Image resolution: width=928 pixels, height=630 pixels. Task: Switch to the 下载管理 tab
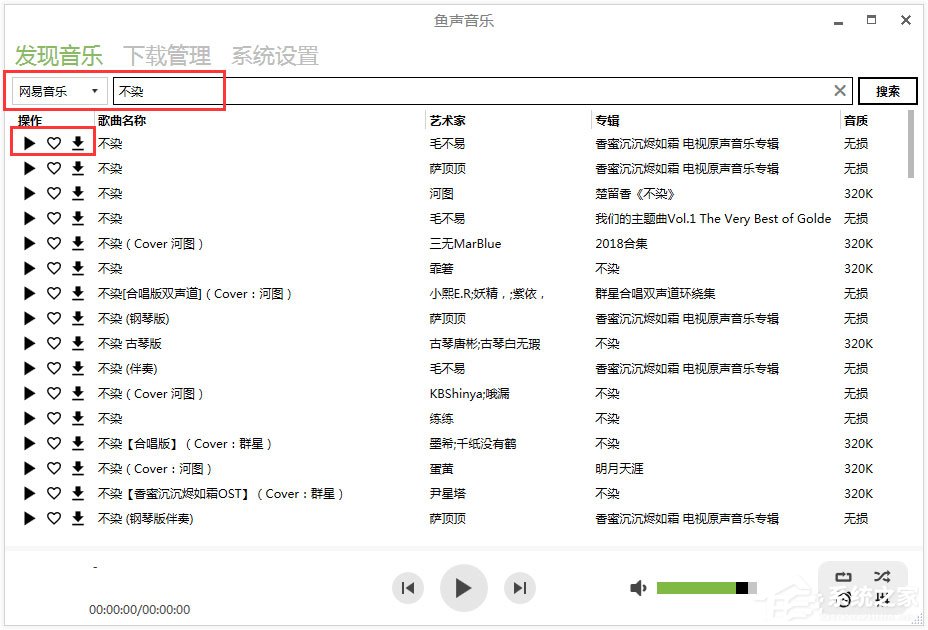pos(166,55)
